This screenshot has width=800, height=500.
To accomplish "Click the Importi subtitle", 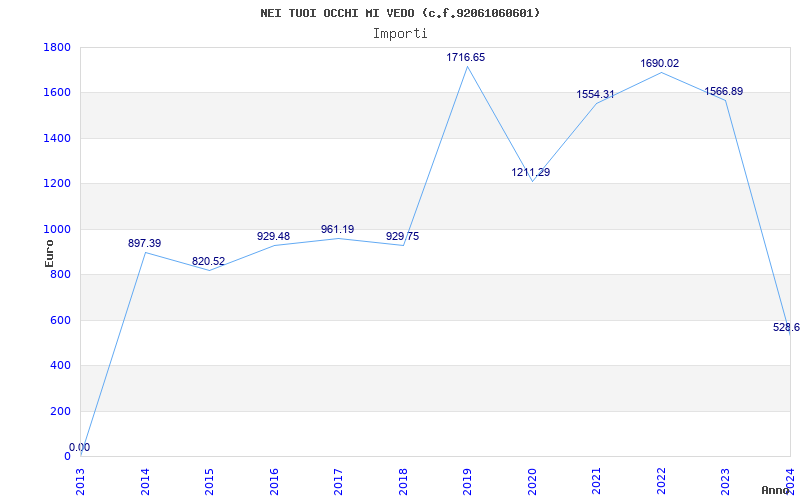I will [x=400, y=34].
